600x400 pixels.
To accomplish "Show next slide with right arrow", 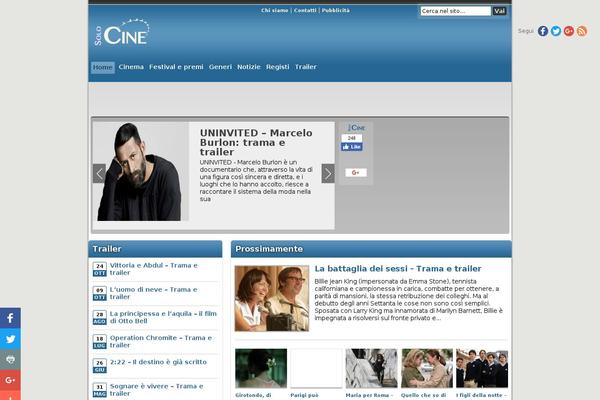I will 328,173.
